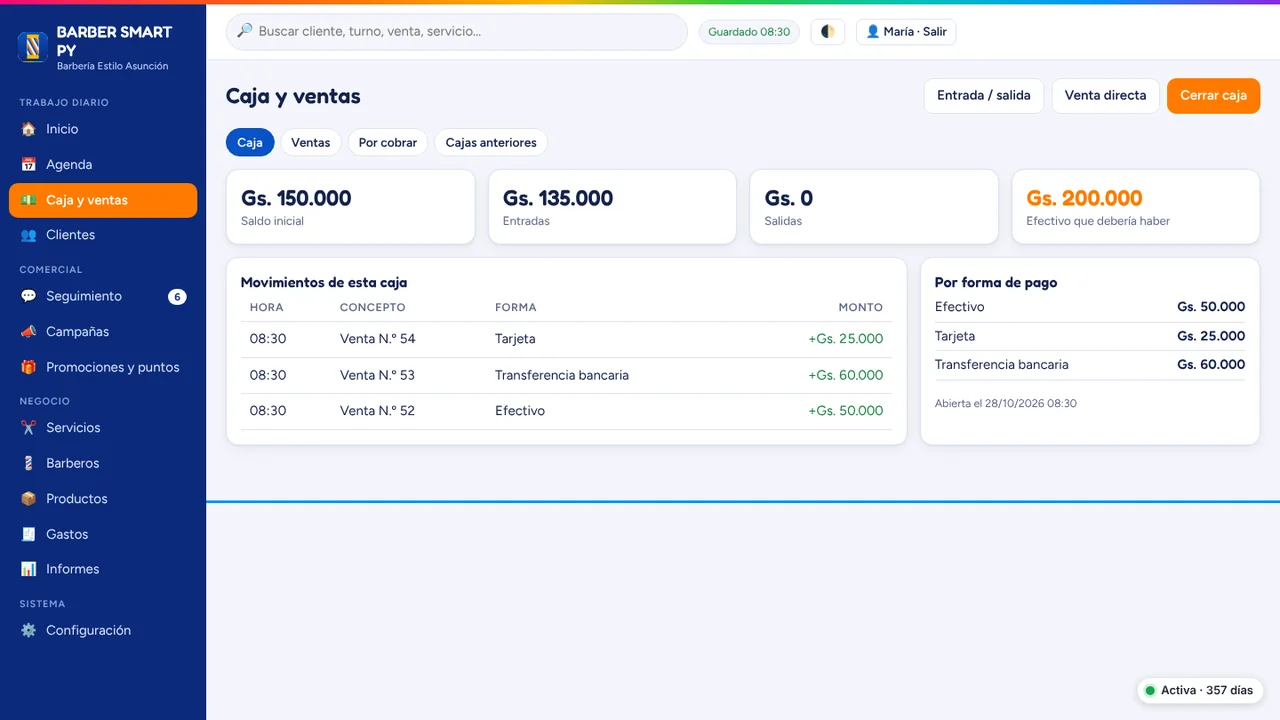Screen dimensions: 1280x720
Task: Select the Caja tab
Action: [250, 142]
